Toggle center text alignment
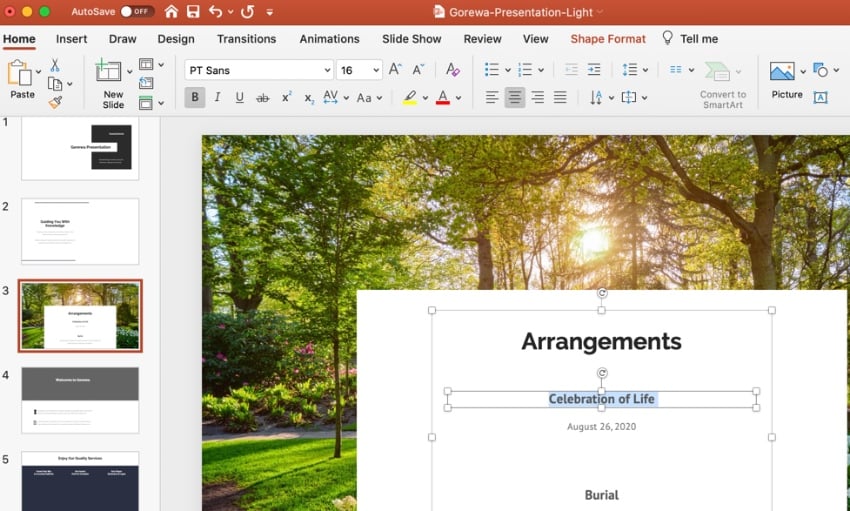Image resolution: width=850 pixels, height=511 pixels. coord(515,98)
